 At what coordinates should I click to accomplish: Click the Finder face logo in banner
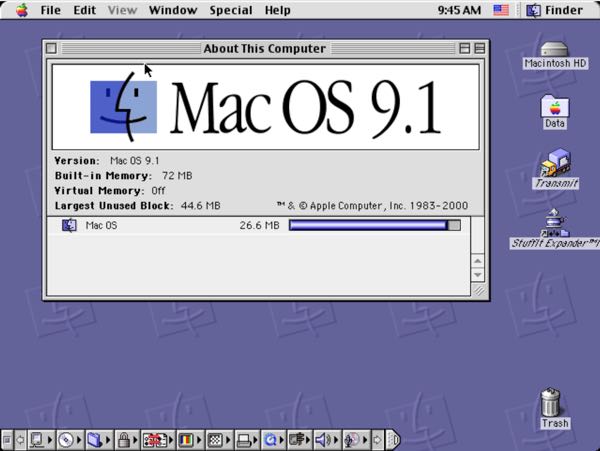(123, 107)
